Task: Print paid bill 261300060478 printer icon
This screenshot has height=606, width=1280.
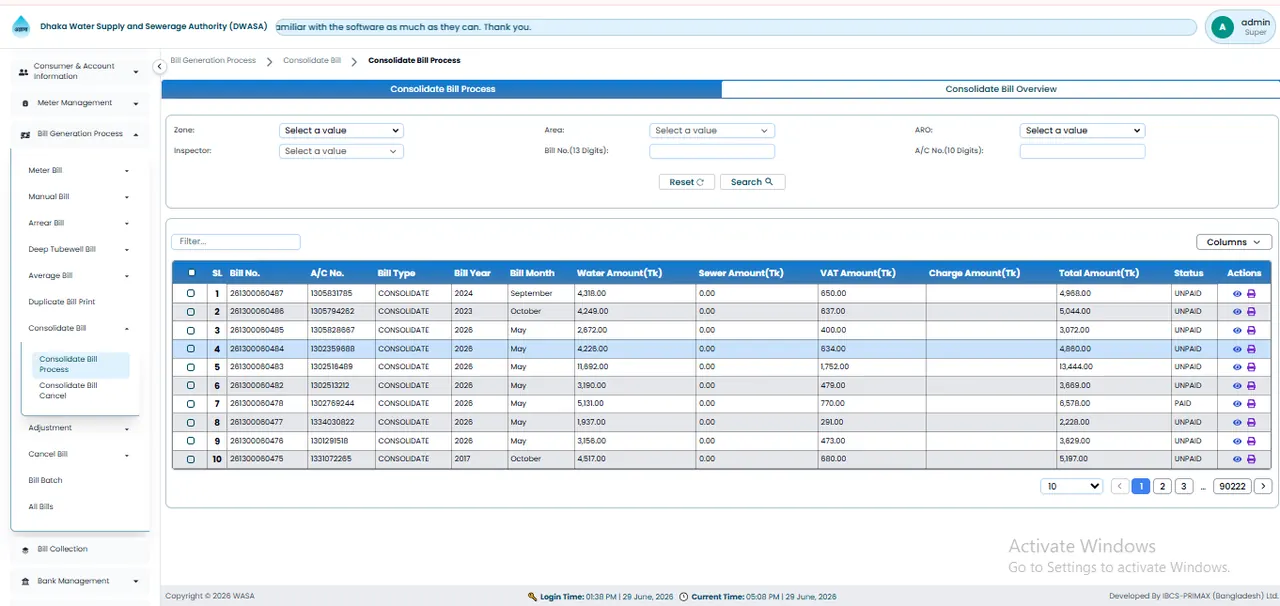Action: tap(1251, 404)
